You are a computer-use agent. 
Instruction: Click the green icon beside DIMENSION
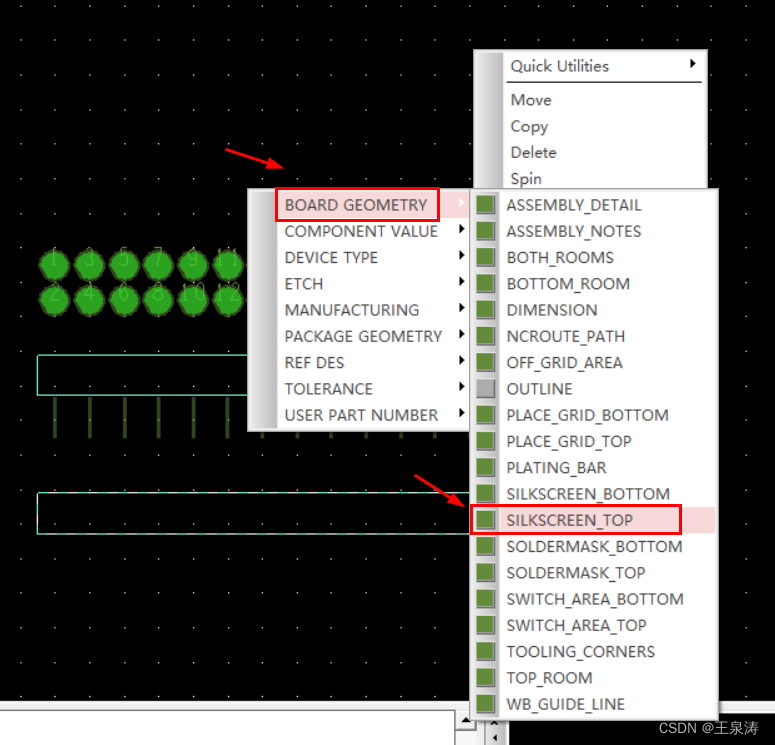486,310
